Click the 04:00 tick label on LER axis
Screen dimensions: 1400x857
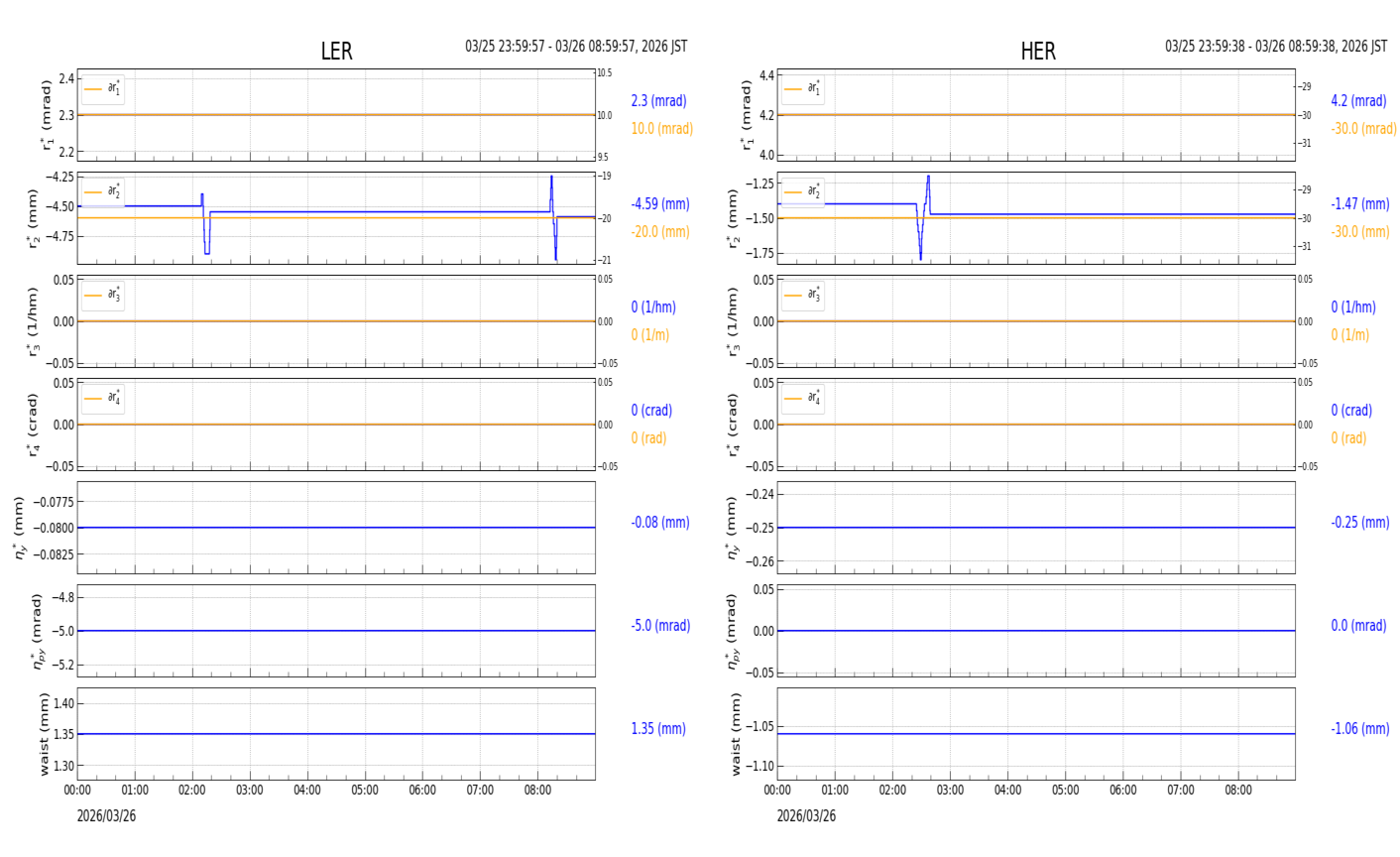[x=307, y=791]
